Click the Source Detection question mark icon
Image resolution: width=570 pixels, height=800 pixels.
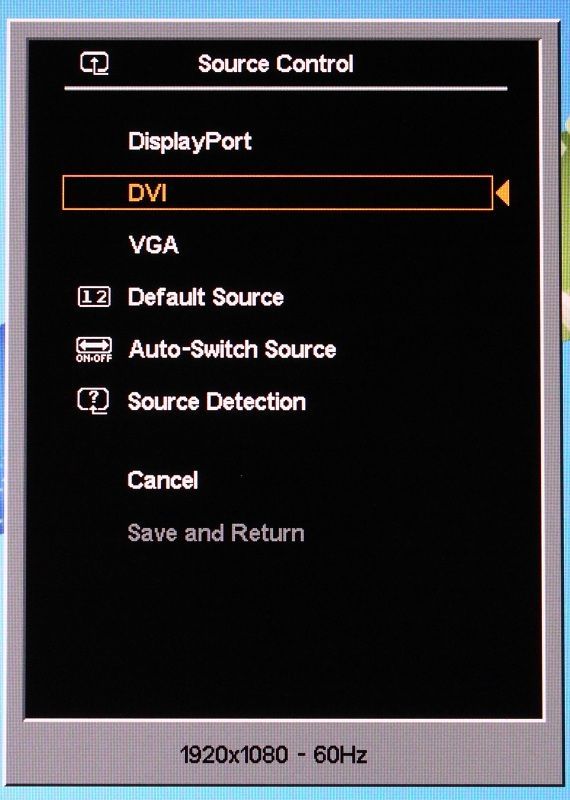[93, 401]
